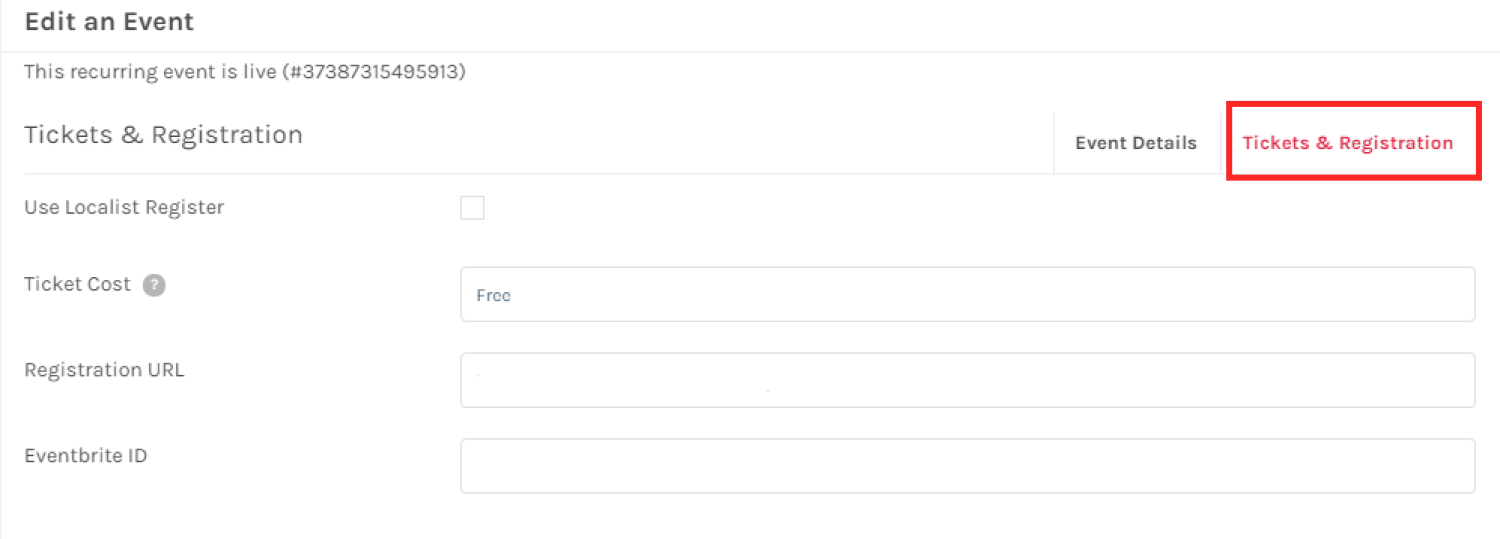
Task: Select the Tickets & Registration tab
Action: [1347, 143]
